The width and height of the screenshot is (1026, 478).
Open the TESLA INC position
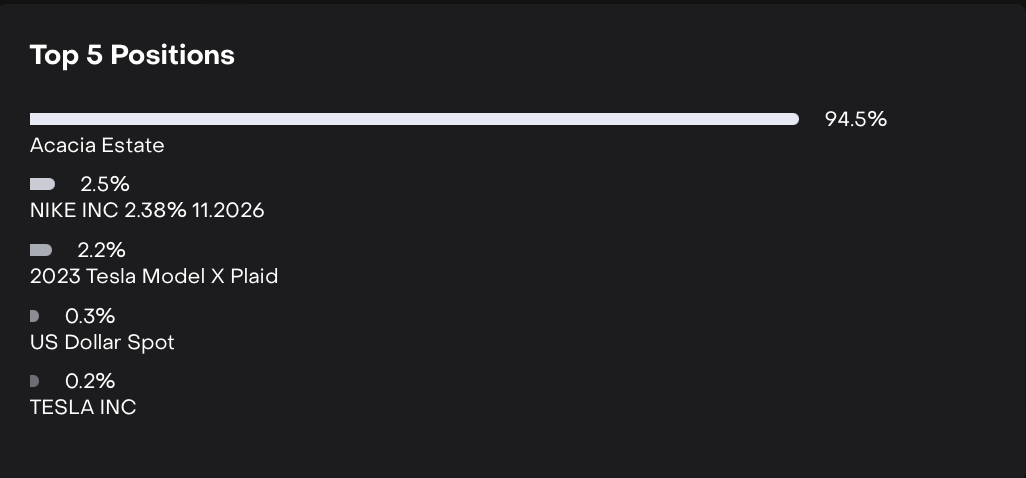pyautogui.click(x=83, y=407)
